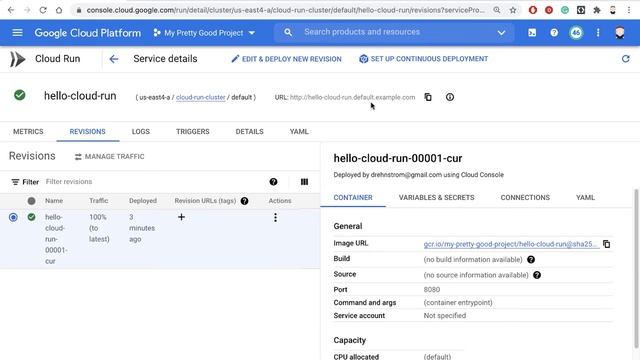Open the service YAML tab
Image resolution: width=640 pixels, height=360 pixels.
coord(299,132)
